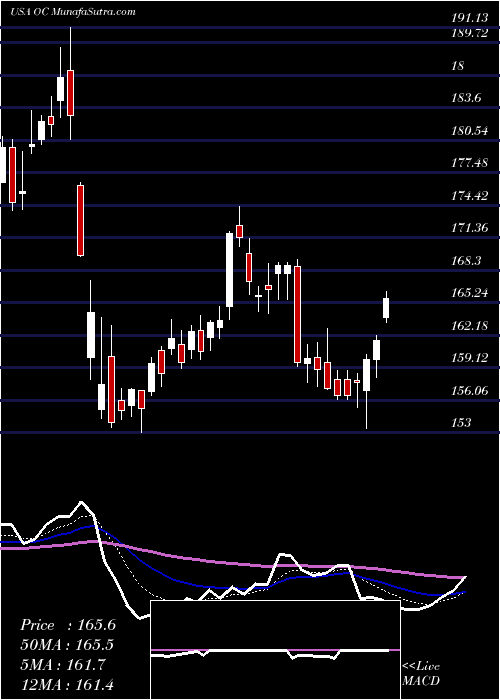Viewport: 500px width, 700px height.
Task: Select the 180.54 price level label
Action: [470, 131]
